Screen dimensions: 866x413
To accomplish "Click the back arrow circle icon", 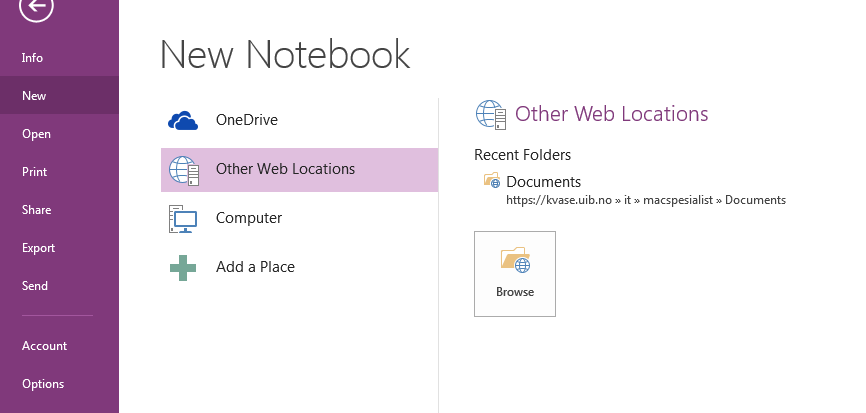I will 37,8.
